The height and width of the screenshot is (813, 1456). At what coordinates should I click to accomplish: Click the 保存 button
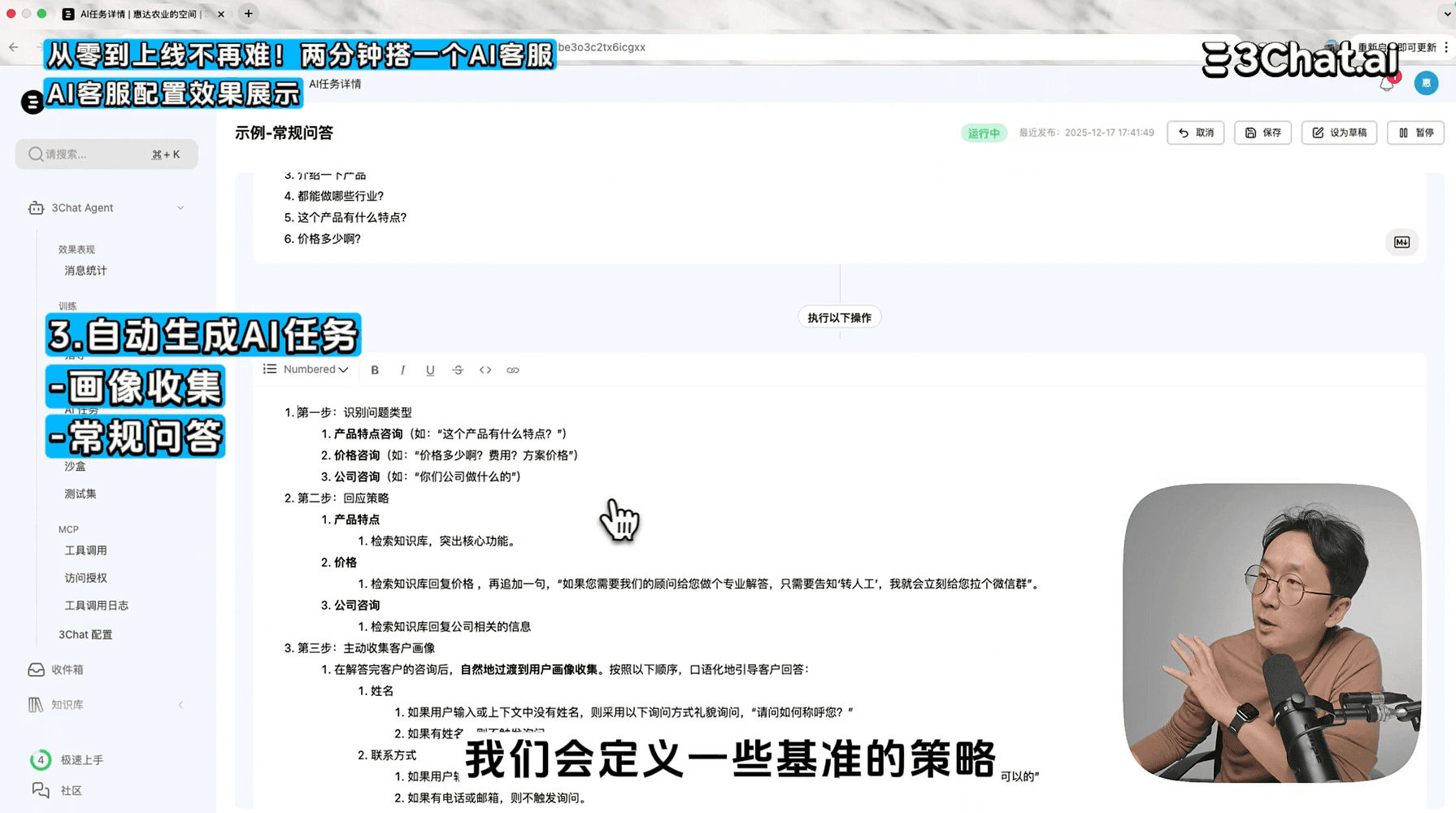click(x=1263, y=133)
